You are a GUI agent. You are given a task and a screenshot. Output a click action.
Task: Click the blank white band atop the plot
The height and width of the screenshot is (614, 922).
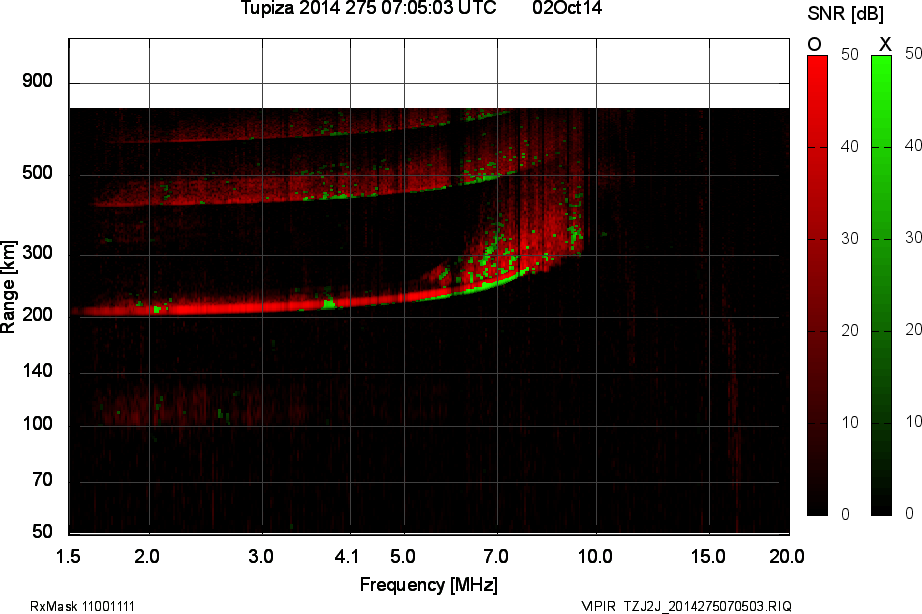[430, 73]
